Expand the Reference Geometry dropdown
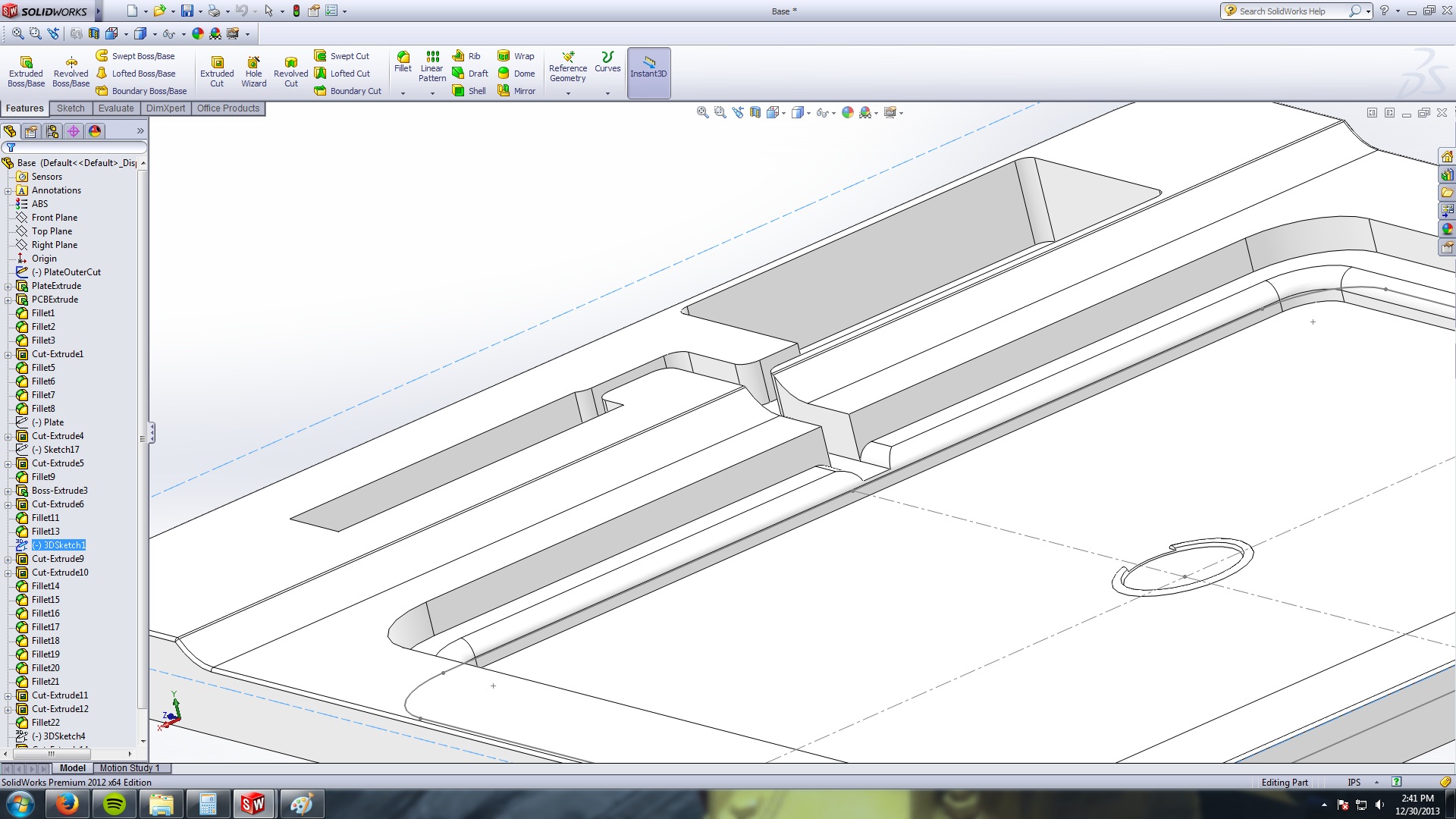 coord(568,93)
